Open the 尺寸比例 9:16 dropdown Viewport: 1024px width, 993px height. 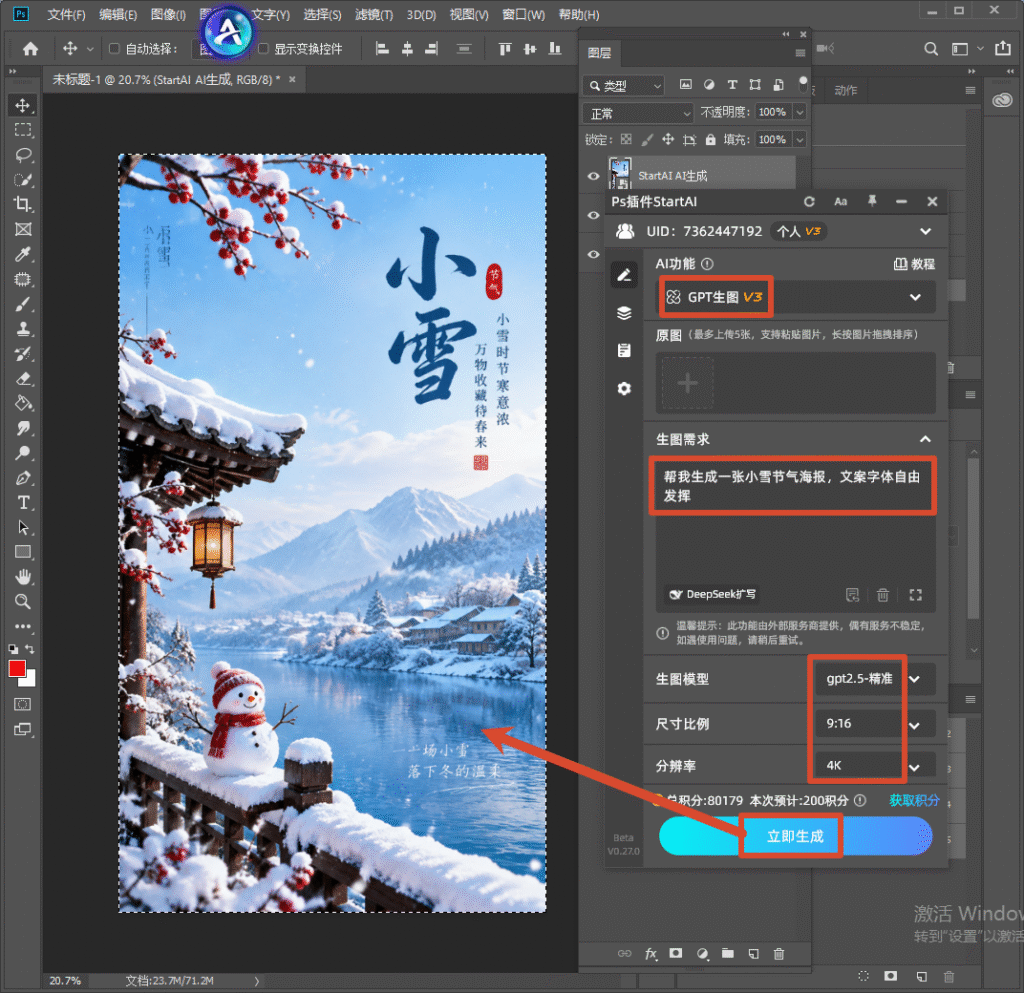pos(875,724)
